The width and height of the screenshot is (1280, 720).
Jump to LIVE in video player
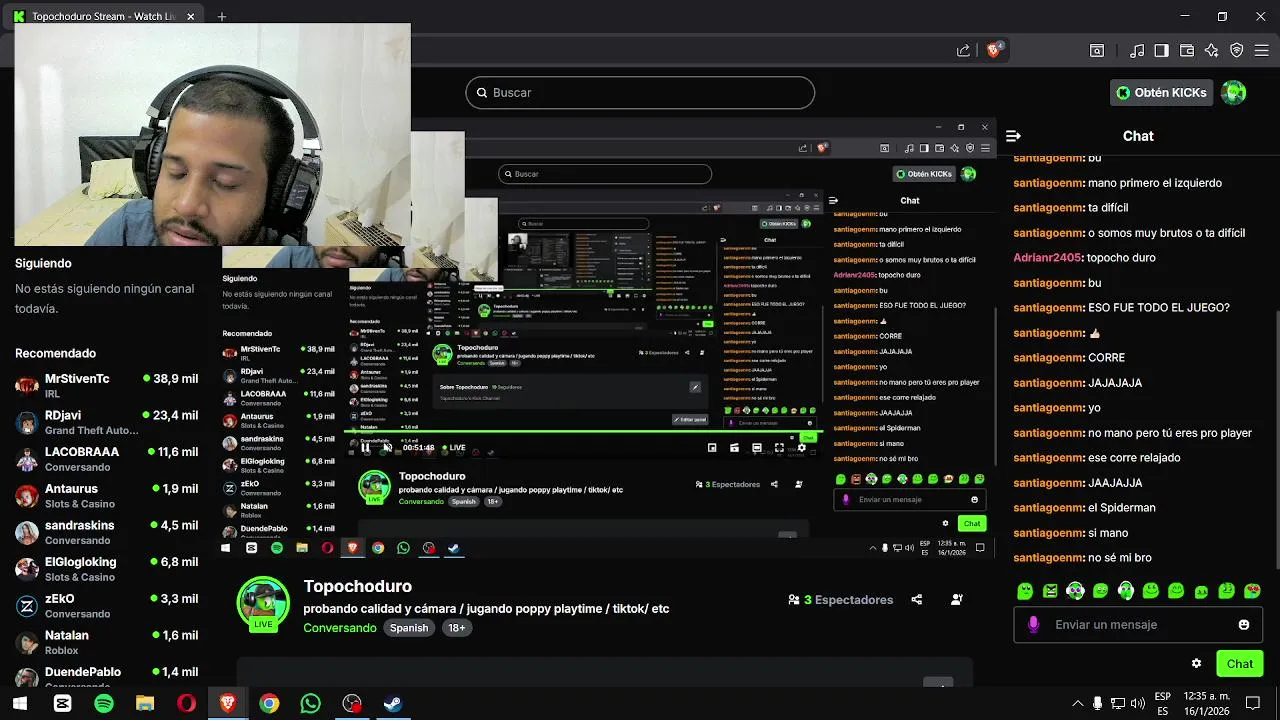tap(453, 448)
